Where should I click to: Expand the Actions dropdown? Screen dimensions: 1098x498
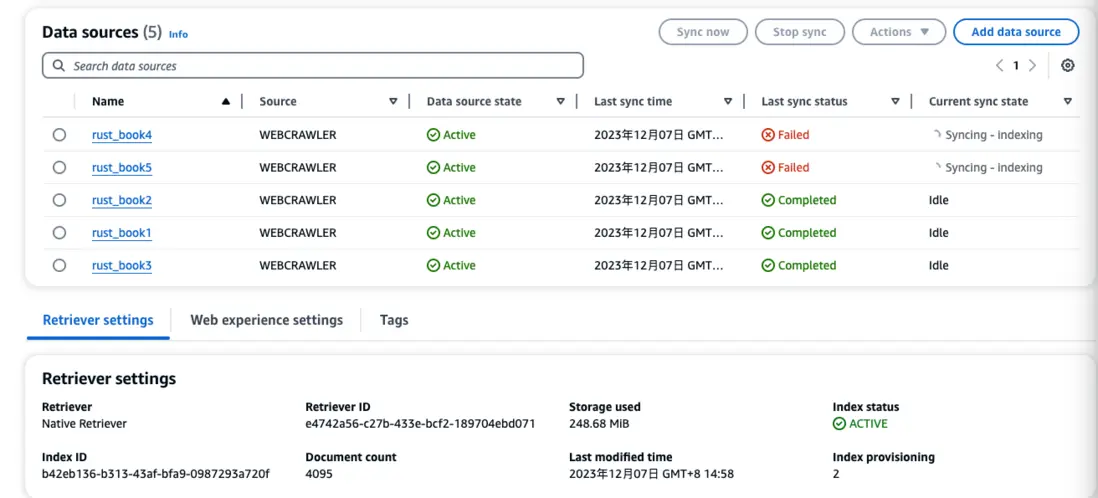899,32
